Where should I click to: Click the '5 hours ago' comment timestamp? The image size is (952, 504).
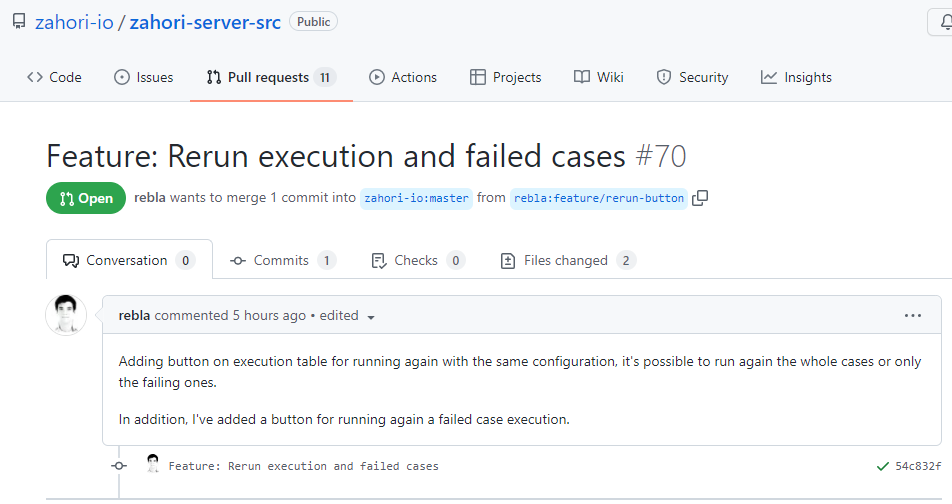269,316
